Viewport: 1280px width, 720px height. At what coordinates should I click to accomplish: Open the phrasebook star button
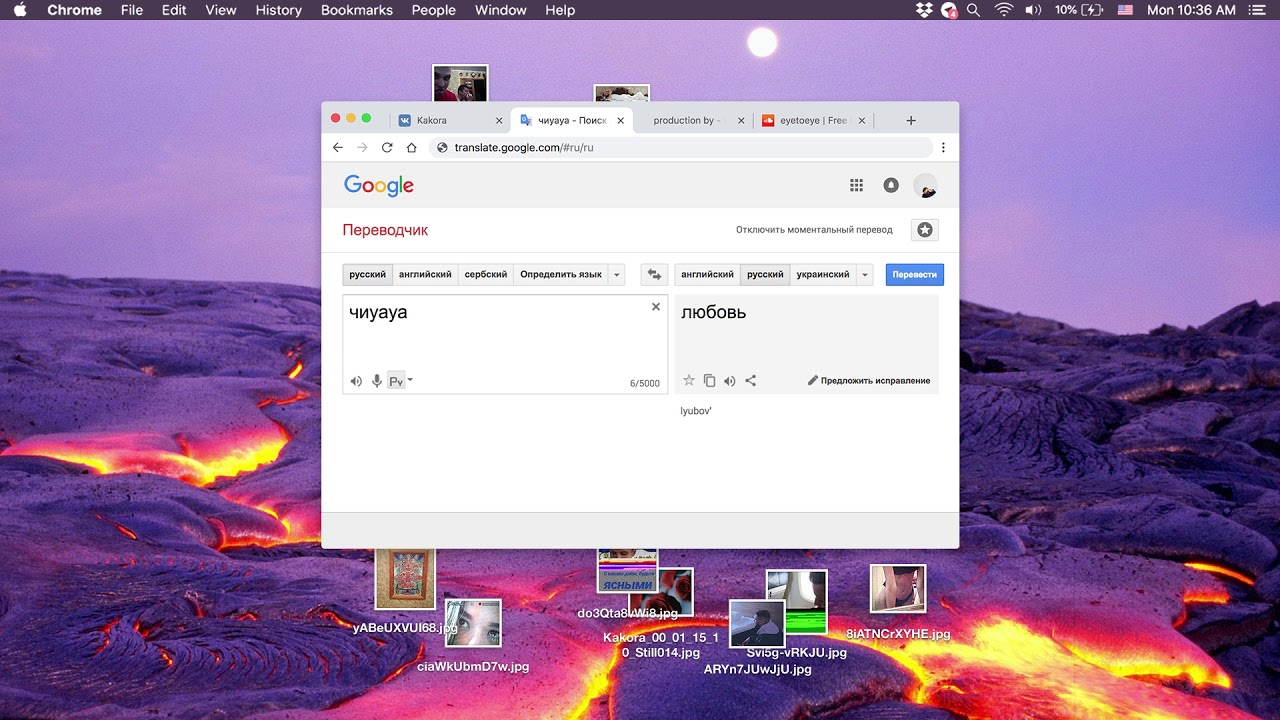pos(925,230)
